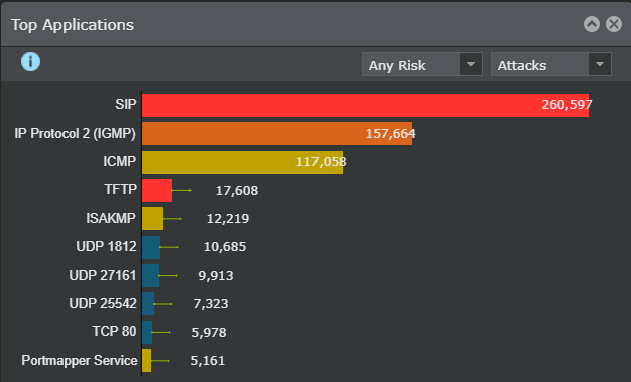Viewport: 631px width, 382px height.
Task: Select the TCP 80 label
Action: [x=114, y=331]
